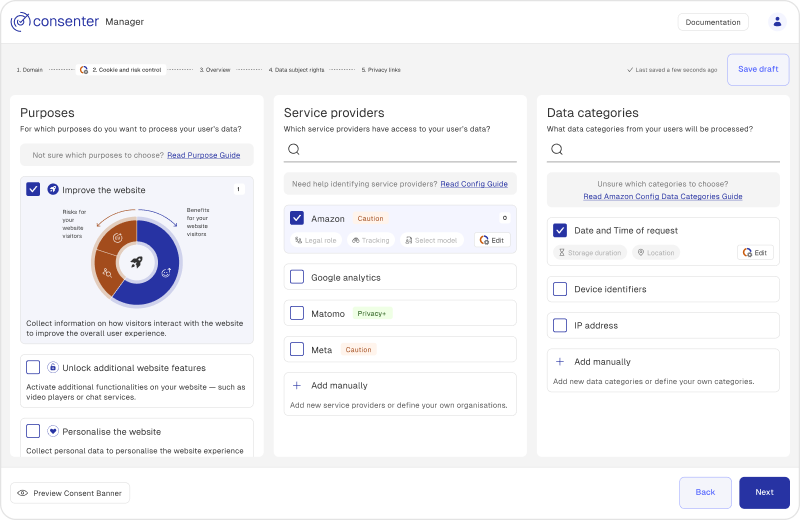The image size is (800, 520).
Task: Click the consenter logo icon
Action: click(20, 21)
